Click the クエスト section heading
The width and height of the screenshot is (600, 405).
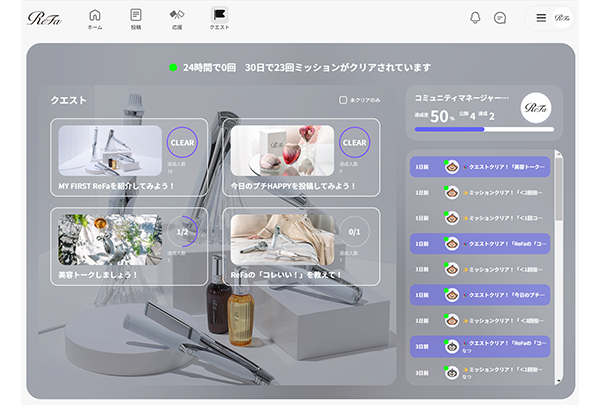pyautogui.click(x=68, y=100)
